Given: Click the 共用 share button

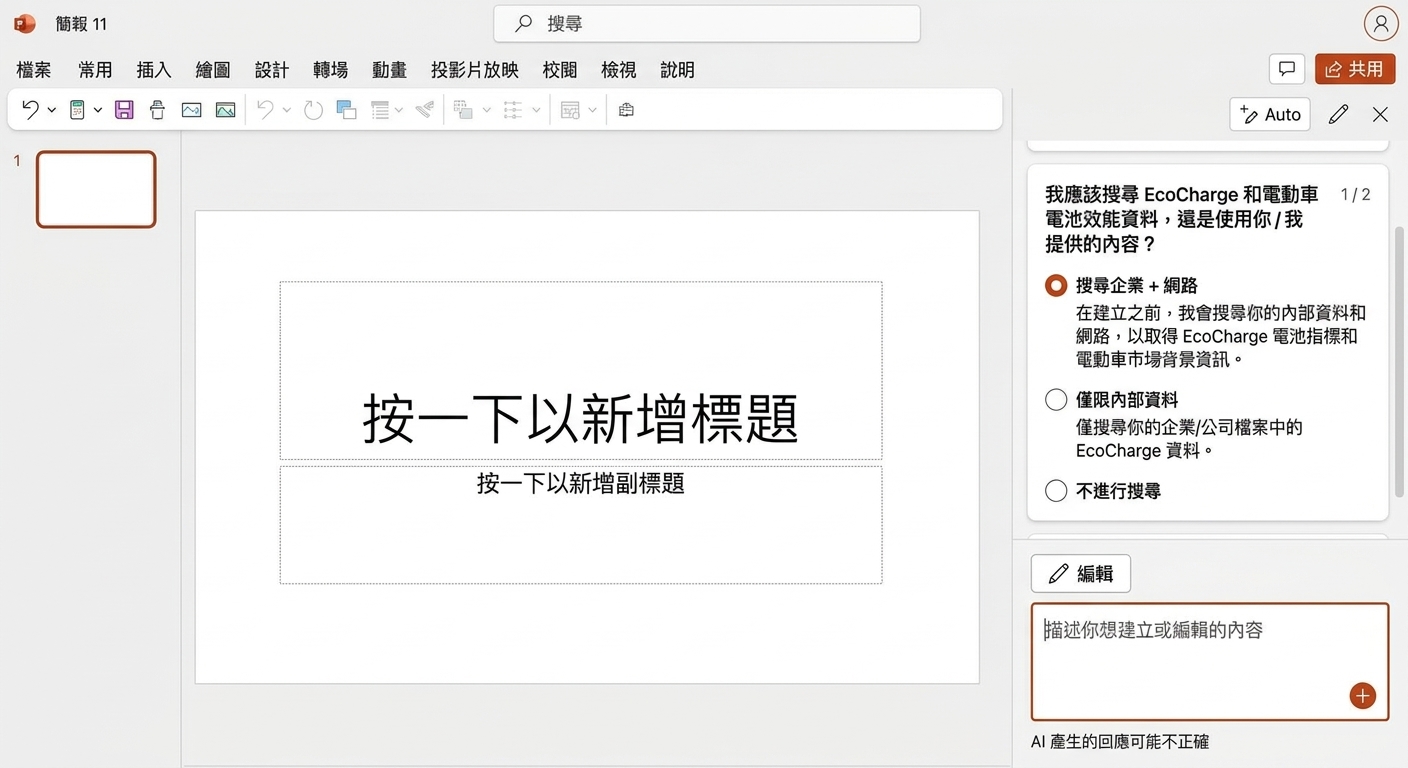Looking at the screenshot, I should tap(1355, 69).
